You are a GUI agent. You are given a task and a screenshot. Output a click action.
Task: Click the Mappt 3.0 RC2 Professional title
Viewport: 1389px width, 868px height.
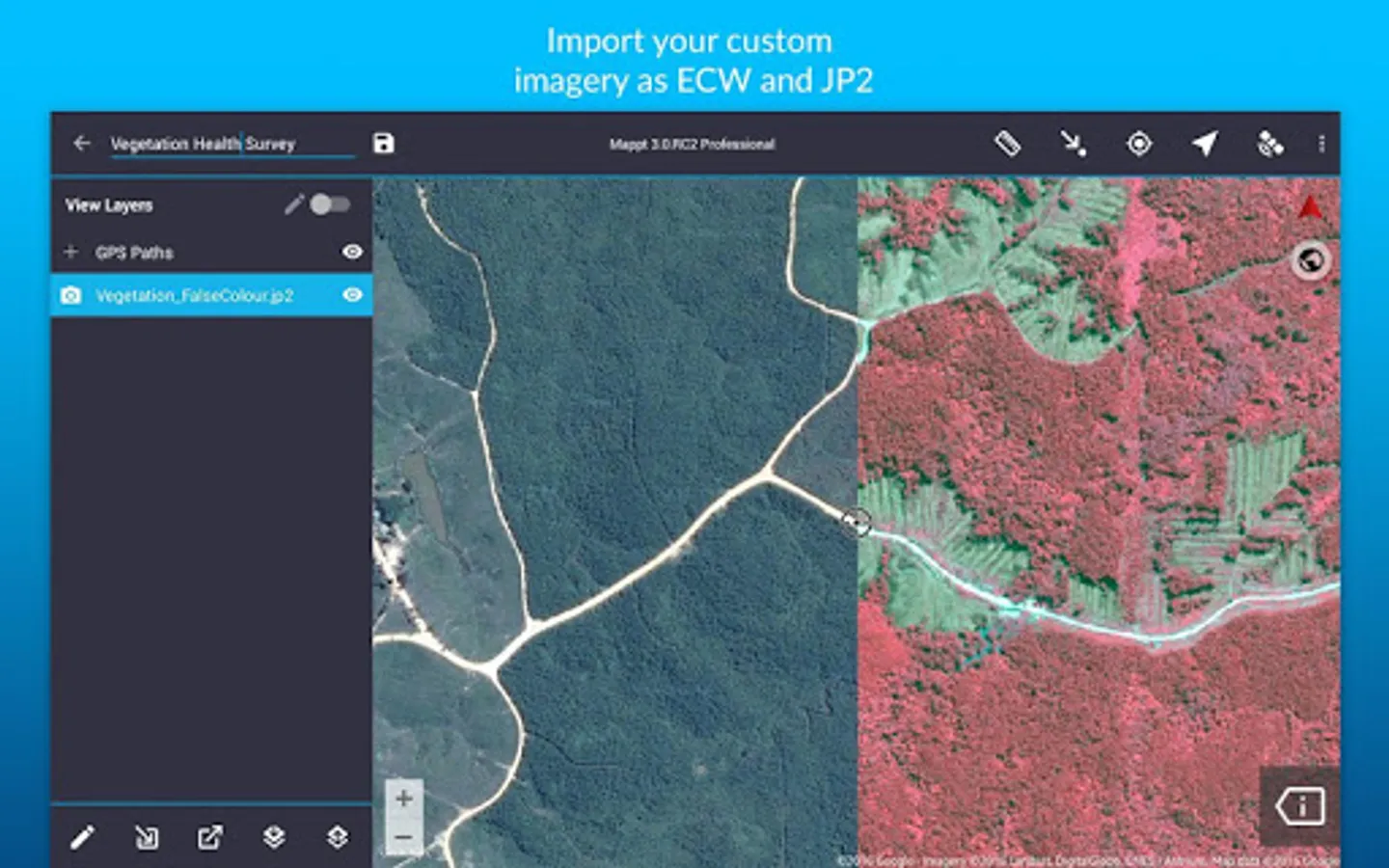(x=692, y=144)
